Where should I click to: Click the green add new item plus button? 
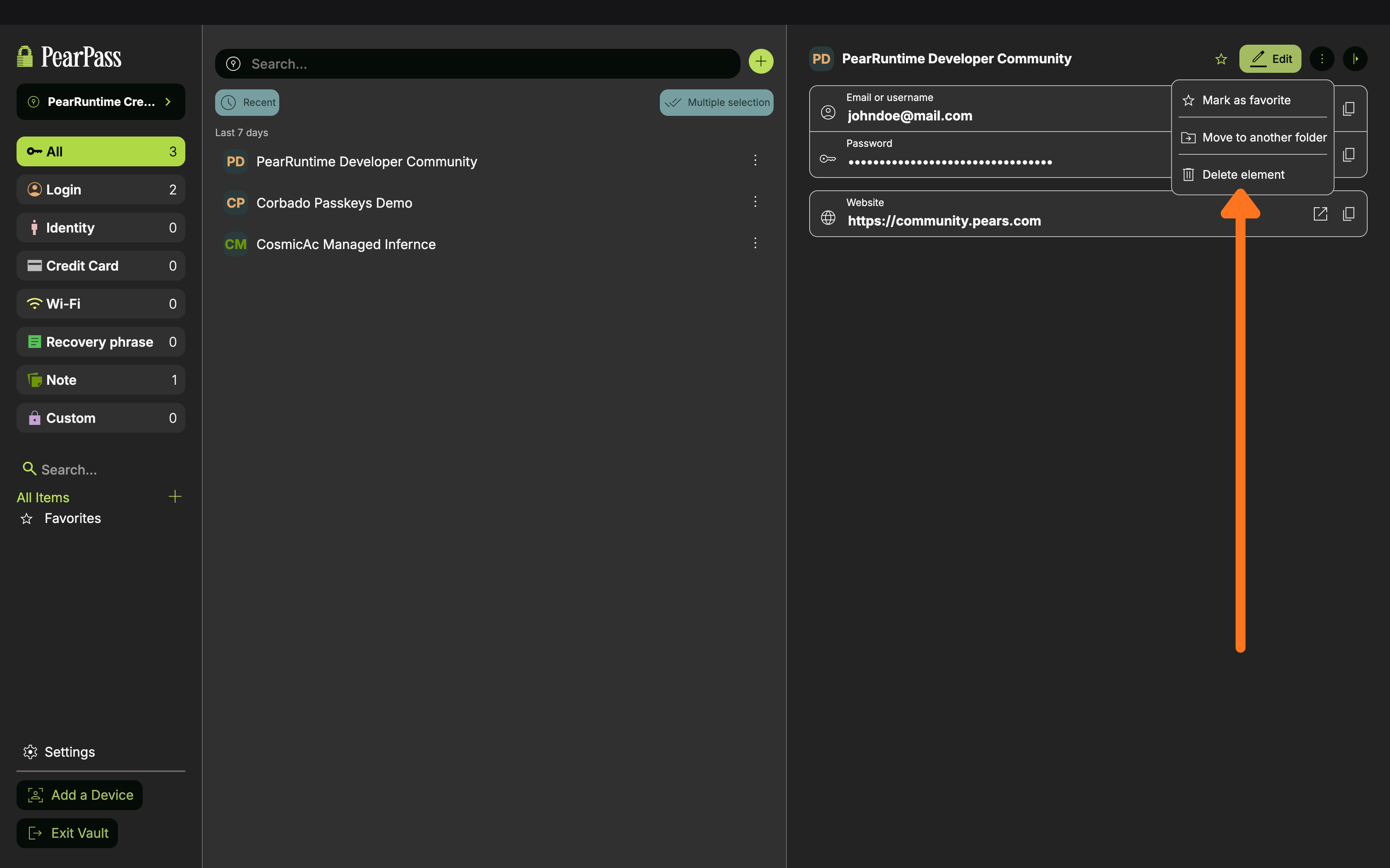coord(760,61)
